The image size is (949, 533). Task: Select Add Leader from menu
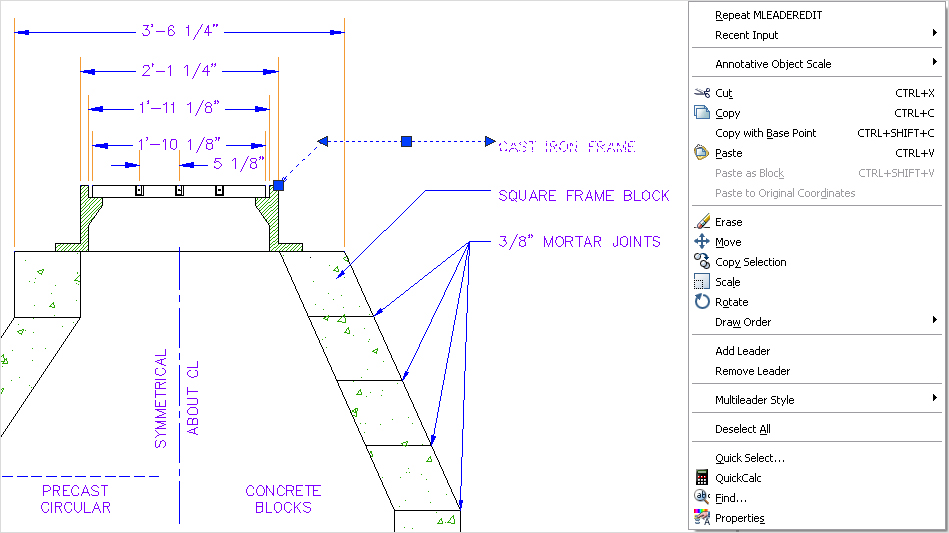click(742, 351)
